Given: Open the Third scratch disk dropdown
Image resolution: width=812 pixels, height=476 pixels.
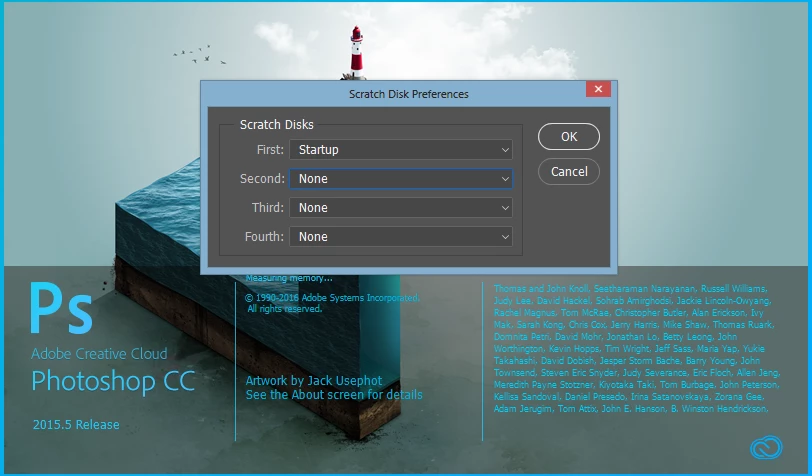Looking at the screenshot, I should tap(401, 208).
